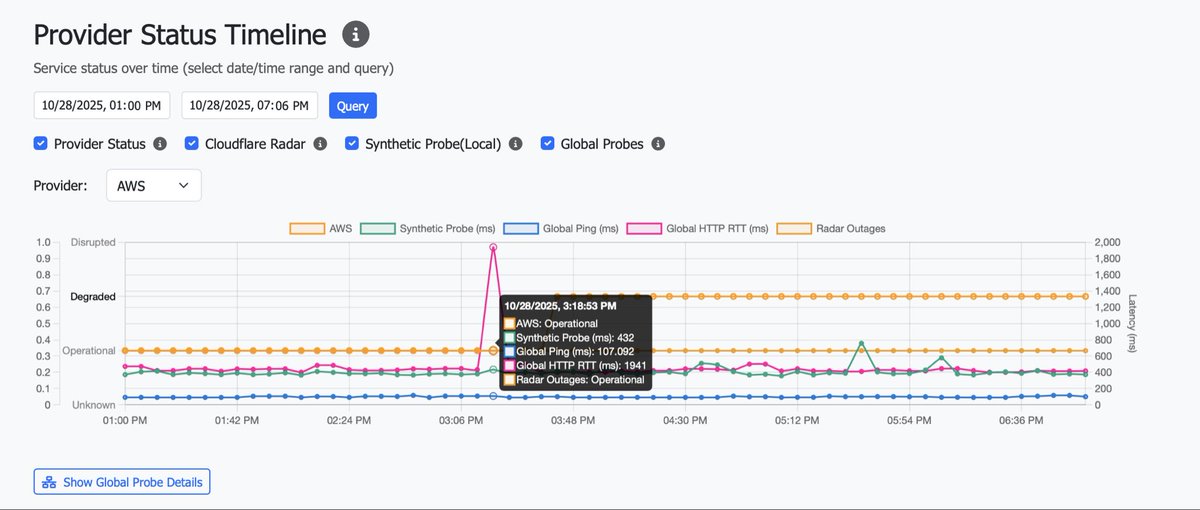Click info icon beside Cloudflare Radar checkbox

pos(320,144)
